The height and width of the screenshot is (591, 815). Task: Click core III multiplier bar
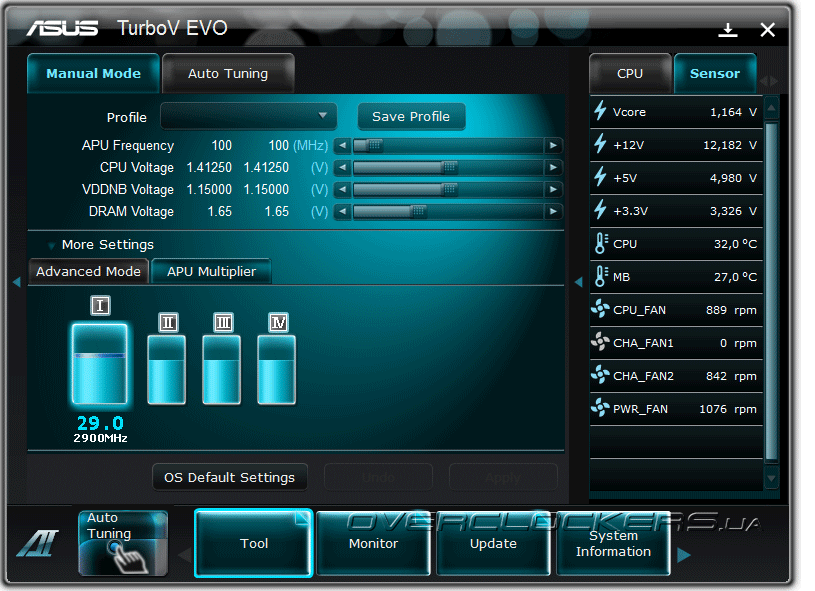(x=221, y=370)
